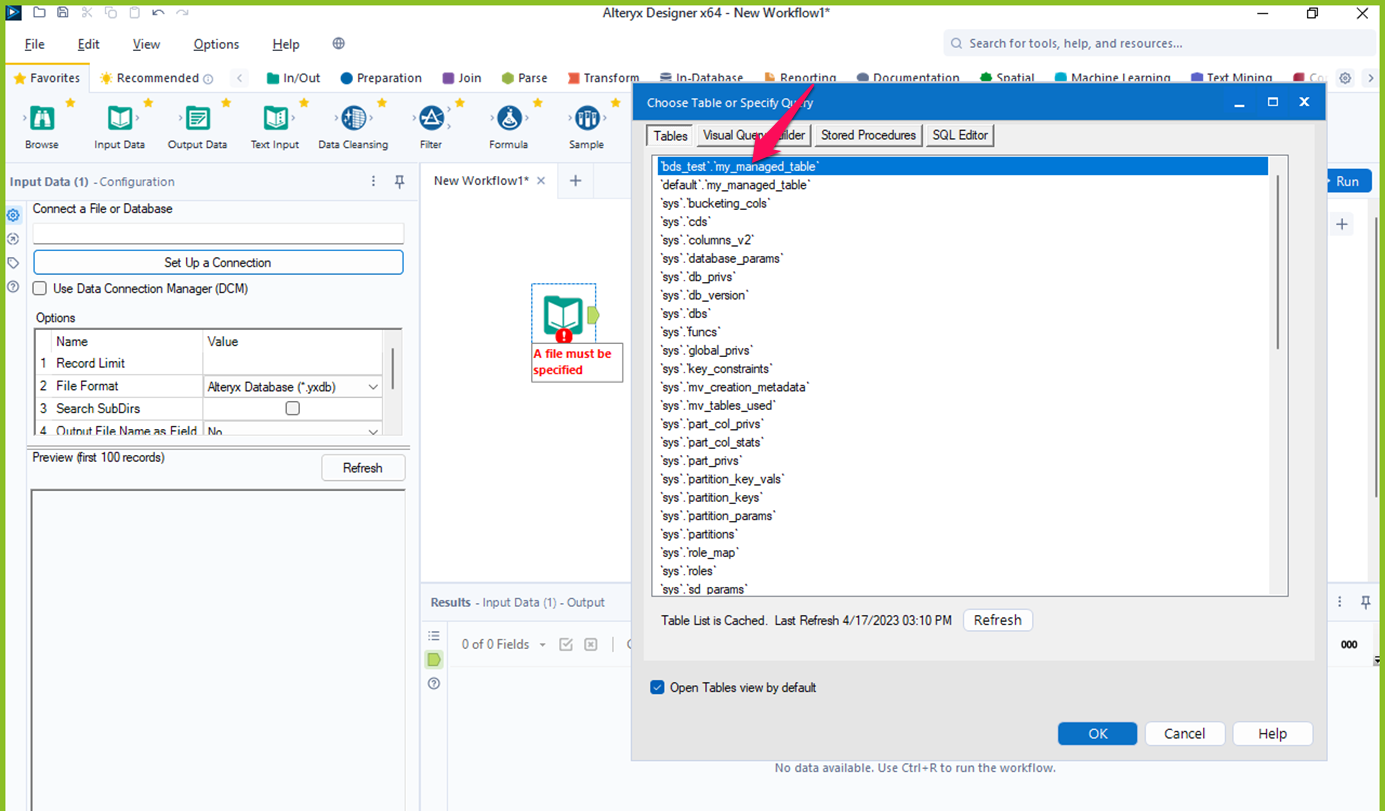This screenshot has width=1385, height=811.
Task: Select `sys`.`partitions` table row
Action: click(963, 534)
